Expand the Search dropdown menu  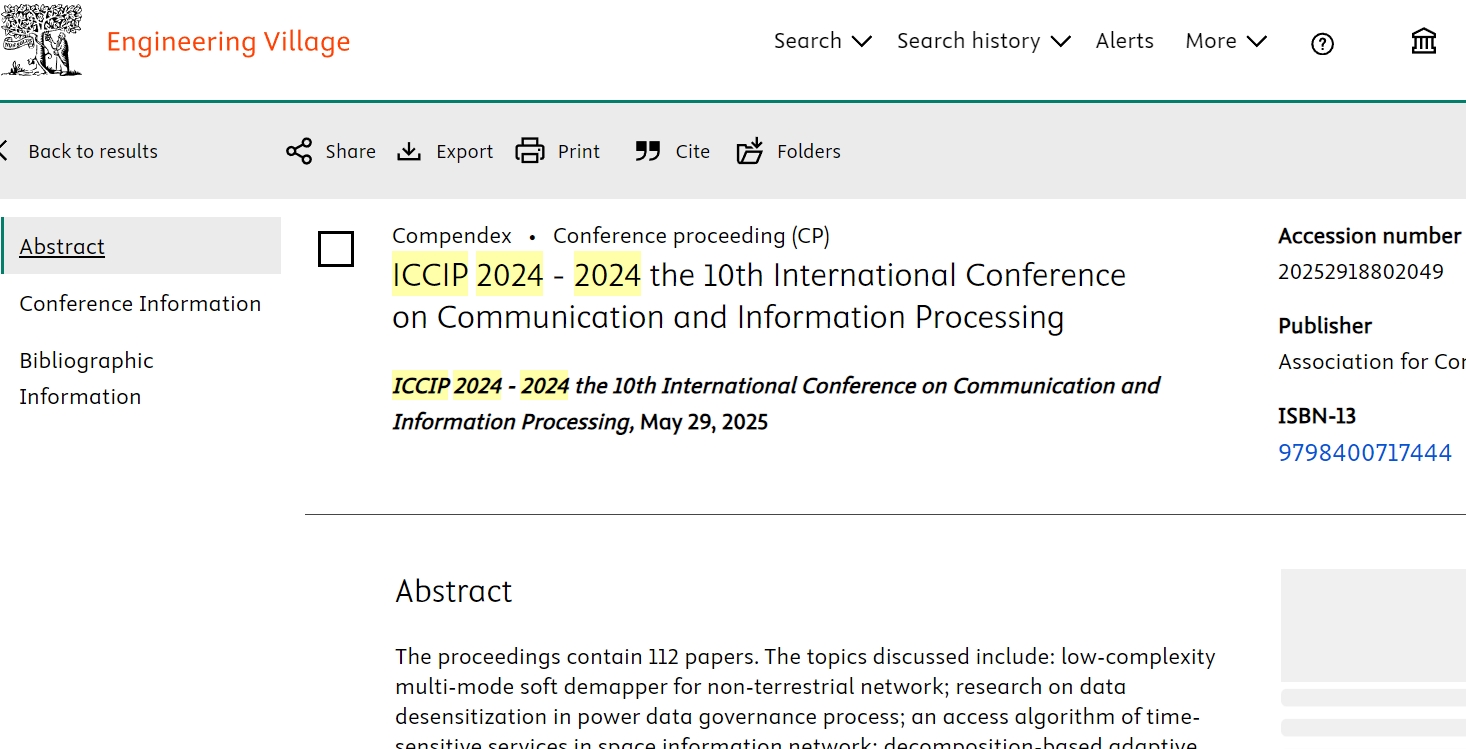point(822,41)
